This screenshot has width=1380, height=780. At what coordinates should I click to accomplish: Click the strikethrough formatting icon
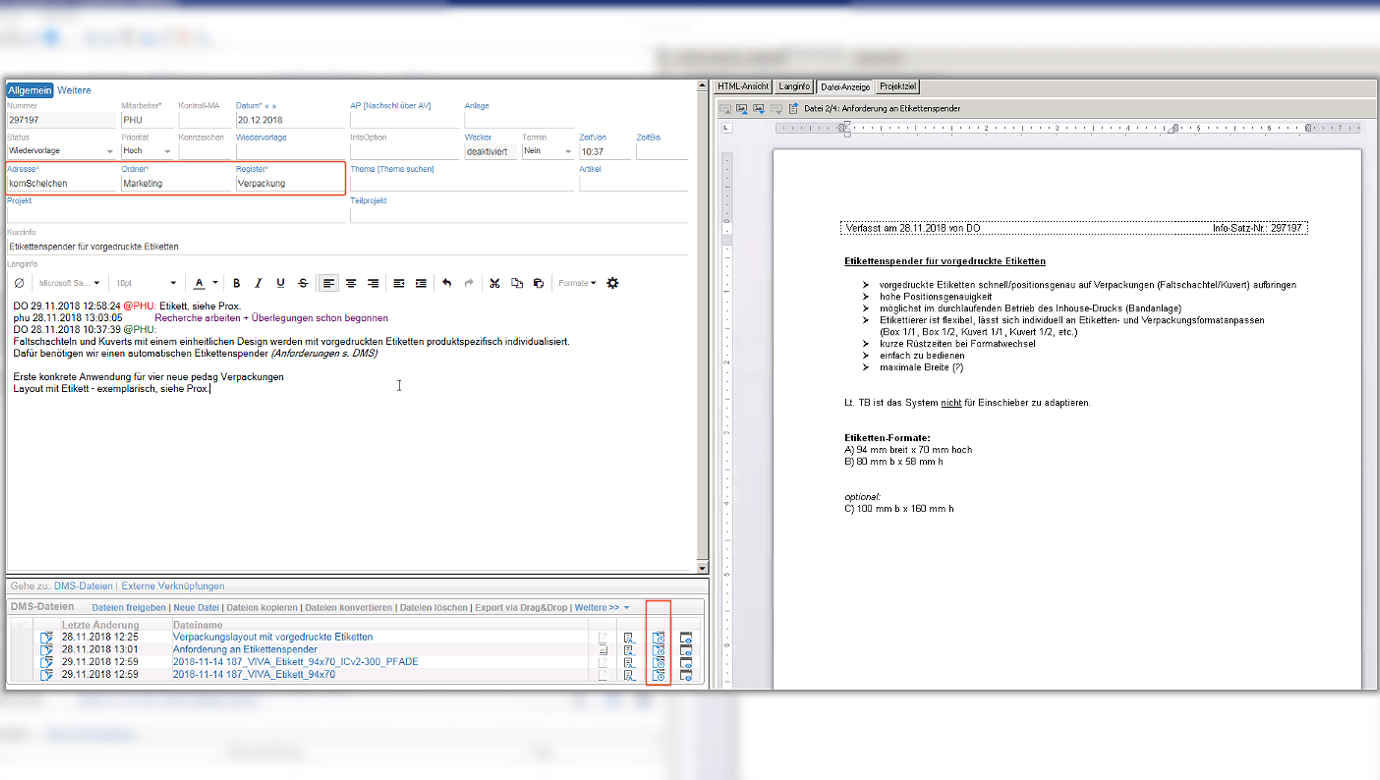(303, 283)
